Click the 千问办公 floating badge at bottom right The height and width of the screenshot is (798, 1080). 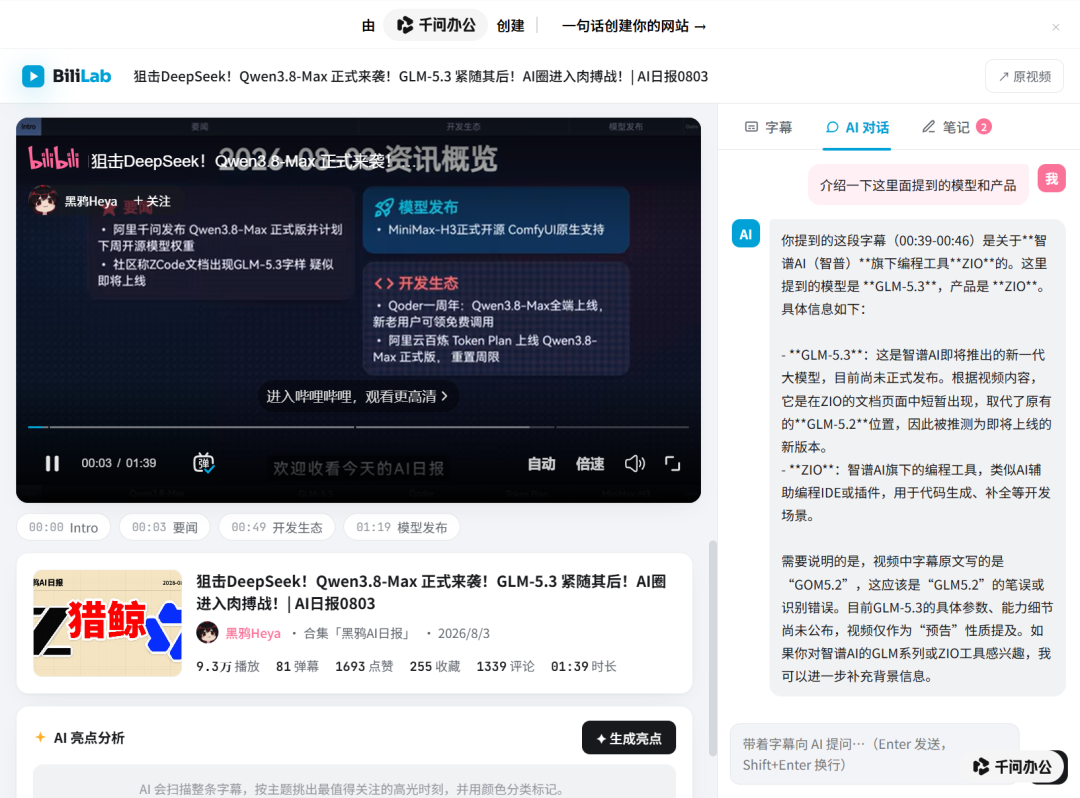point(1015,766)
